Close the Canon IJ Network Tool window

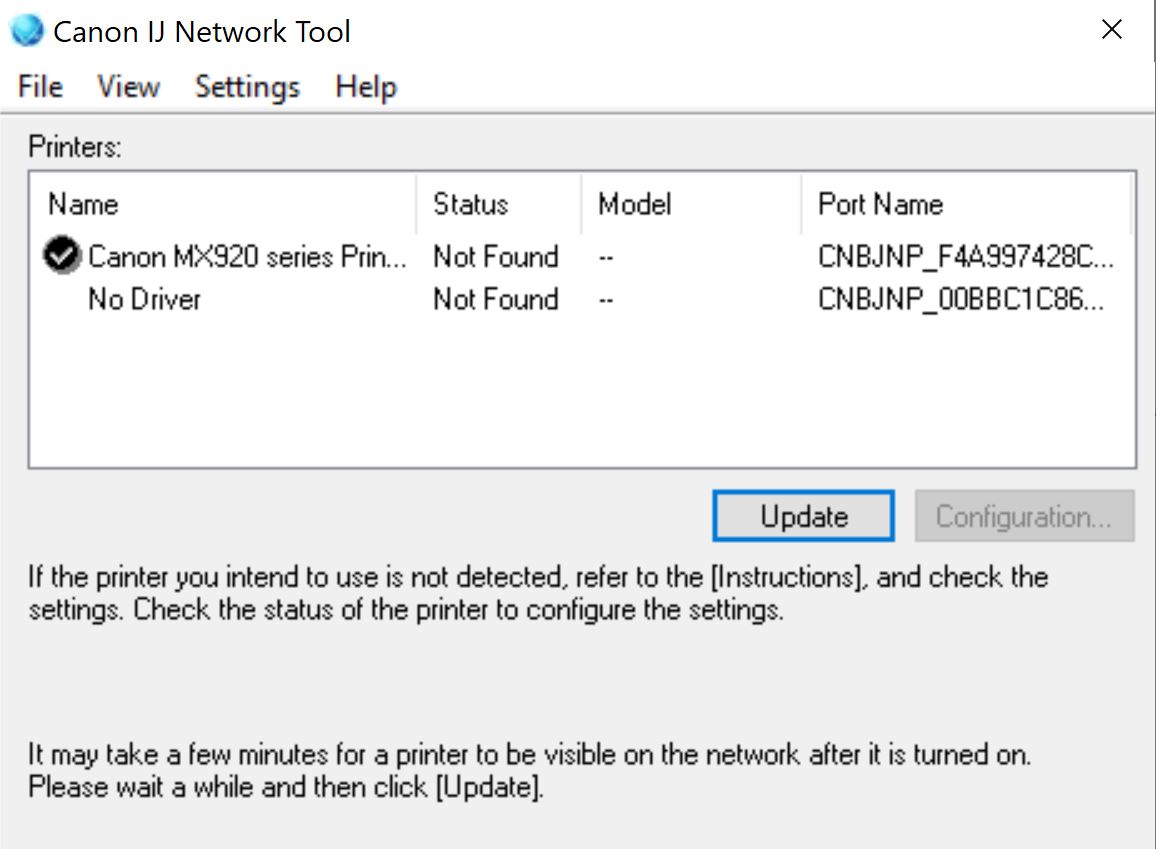(1111, 30)
